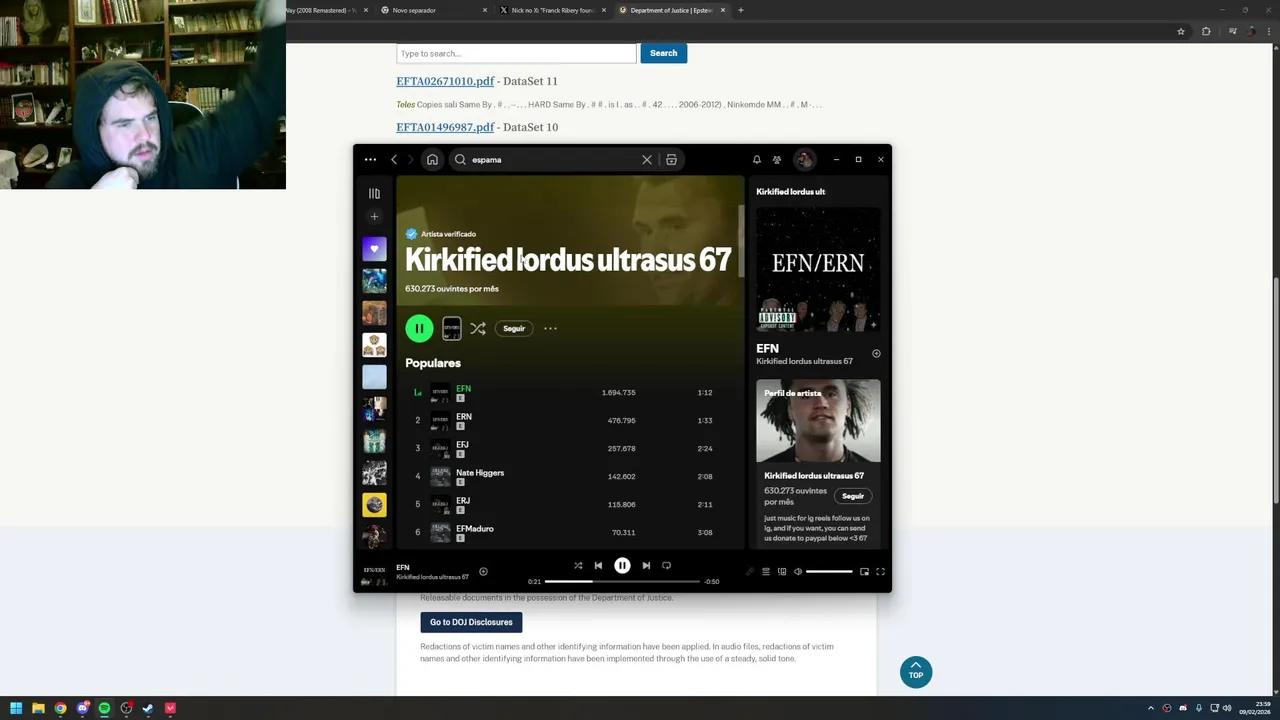Open the Chrome extensions puzzle icon
Screen dimensions: 1280x720
1206,31
